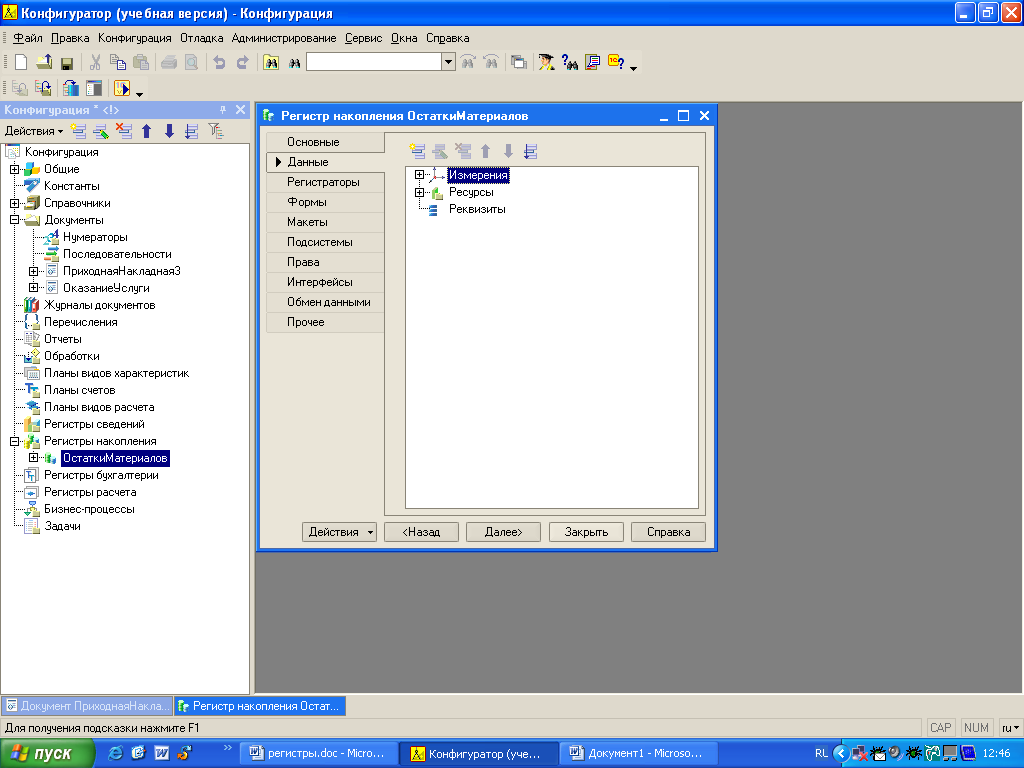Collapse the Документы tree branch

[14, 220]
